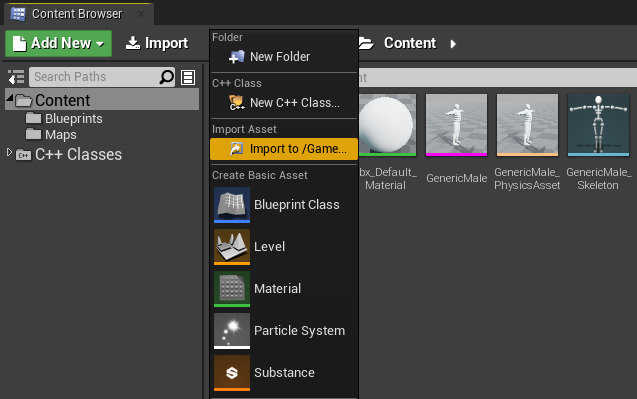The image size is (637, 399).
Task: Collapse the Content folder tree arrow
Action: pos(10,98)
